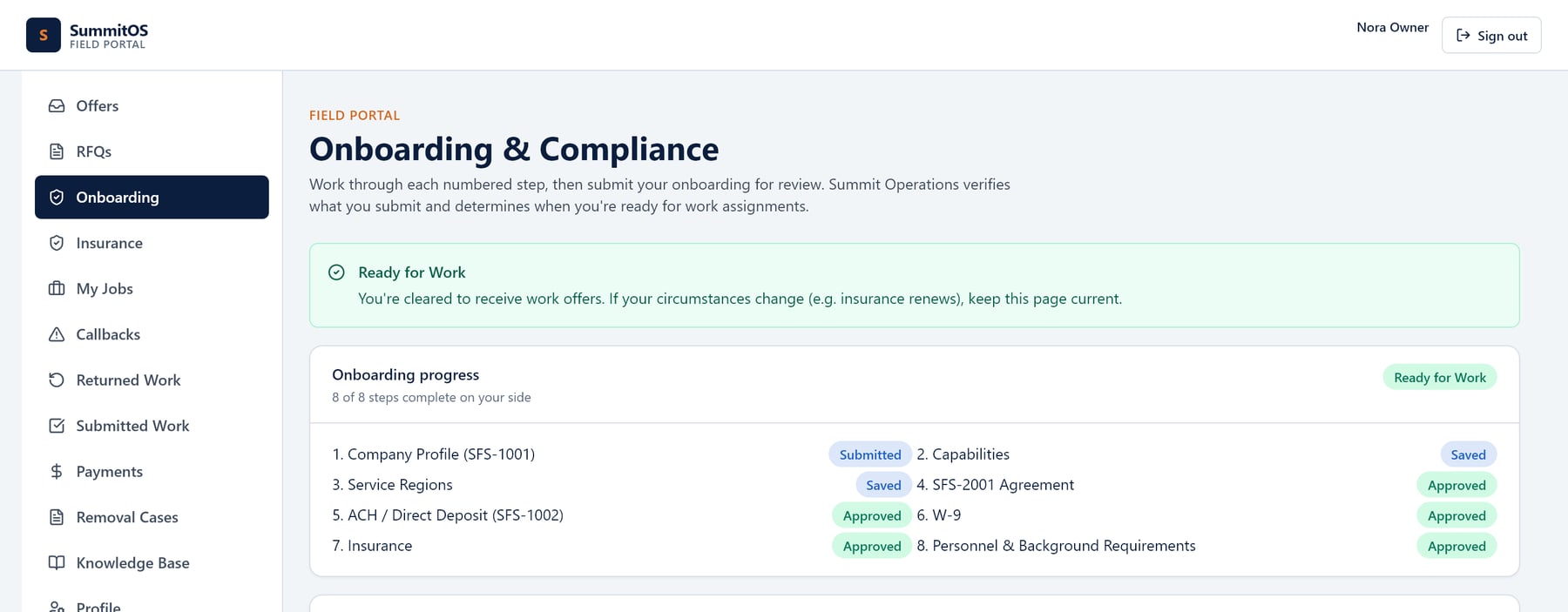Screen dimensions: 1568x612
Task: Open the Insurance page
Action: click(x=152, y=243)
